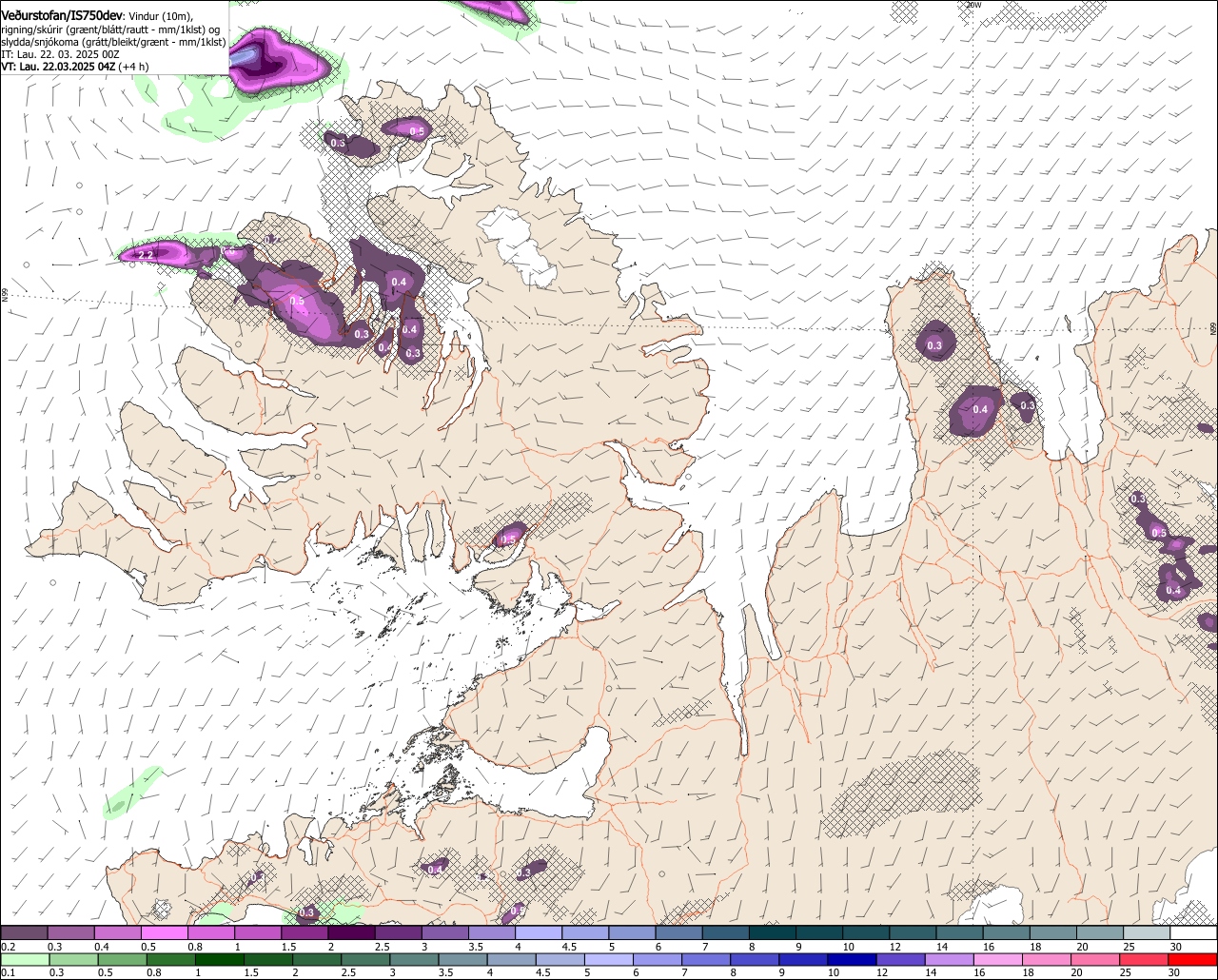1218x980 pixels.
Task: Pick lower scale violet swatch between 14 and 16
Action: pyautogui.click(x=950, y=959)
